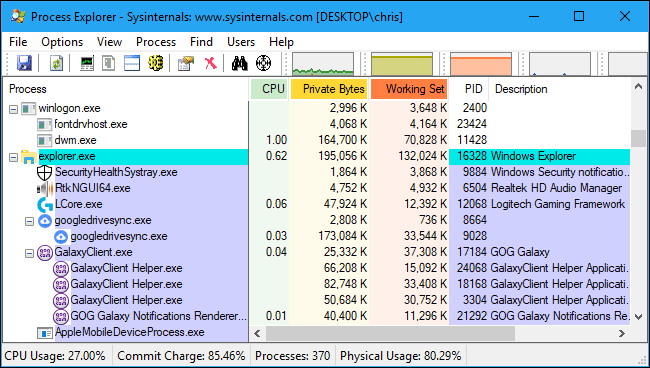Click the Refresh Now toolbar icon

(56, 63)
